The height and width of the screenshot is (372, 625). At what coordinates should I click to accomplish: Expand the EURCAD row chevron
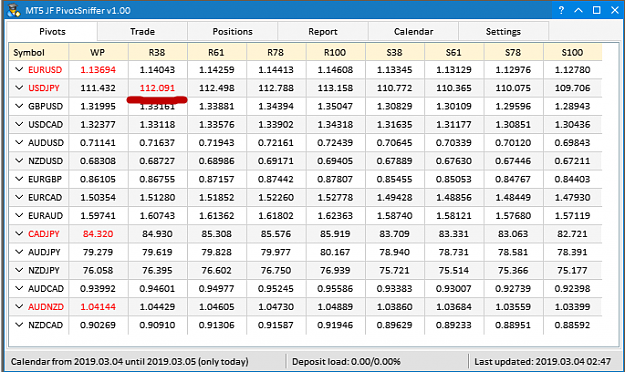pos(19,197)
